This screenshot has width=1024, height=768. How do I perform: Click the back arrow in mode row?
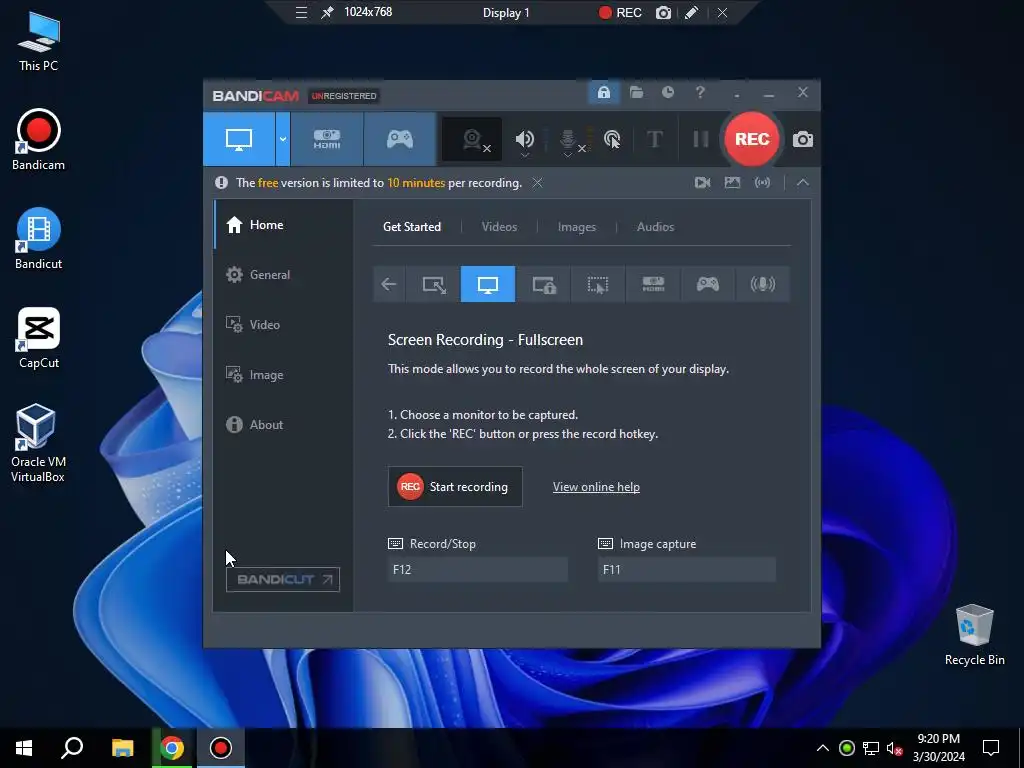point(389,284)
